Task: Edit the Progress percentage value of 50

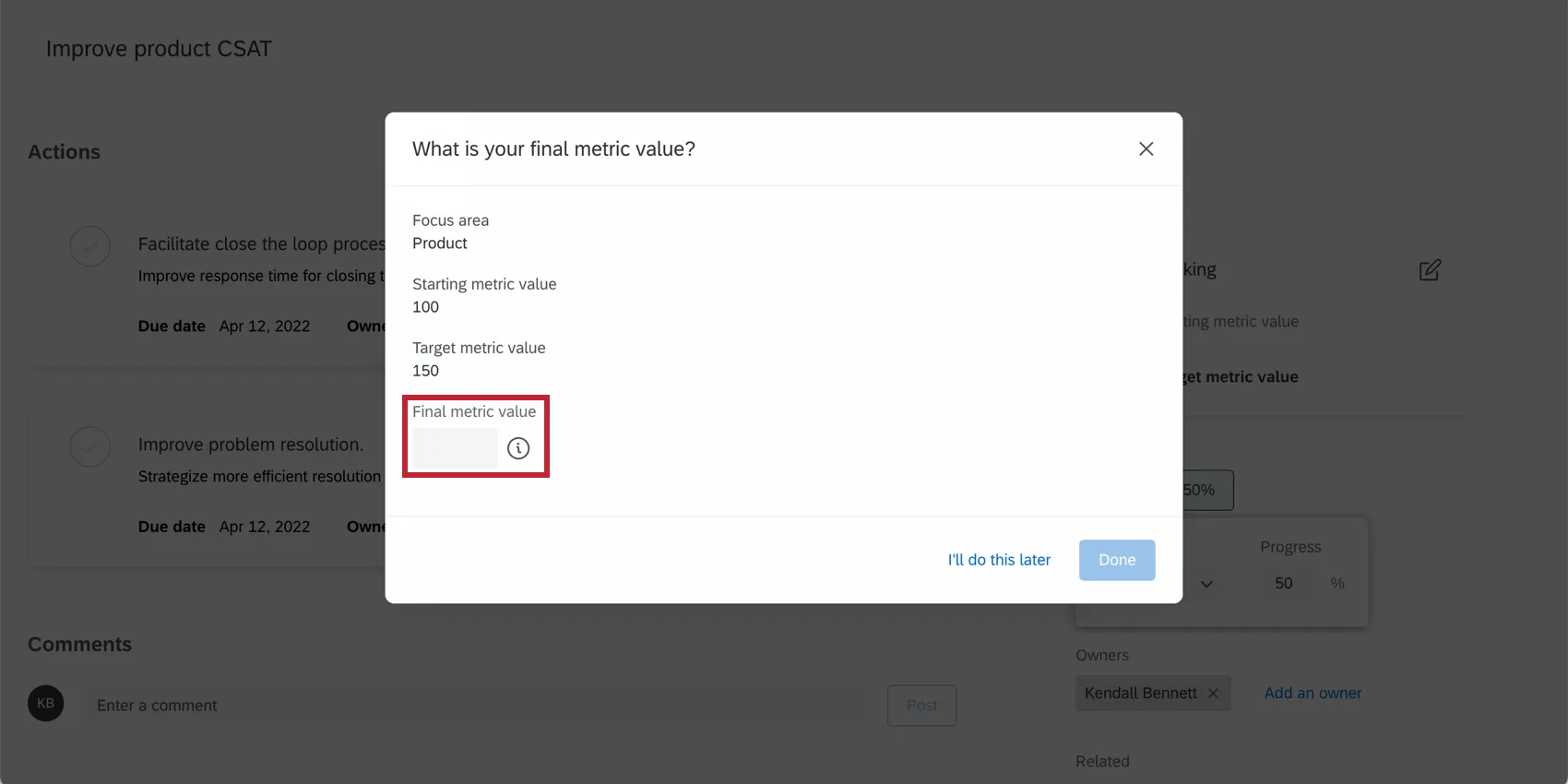Action: tap(1286, 583)
